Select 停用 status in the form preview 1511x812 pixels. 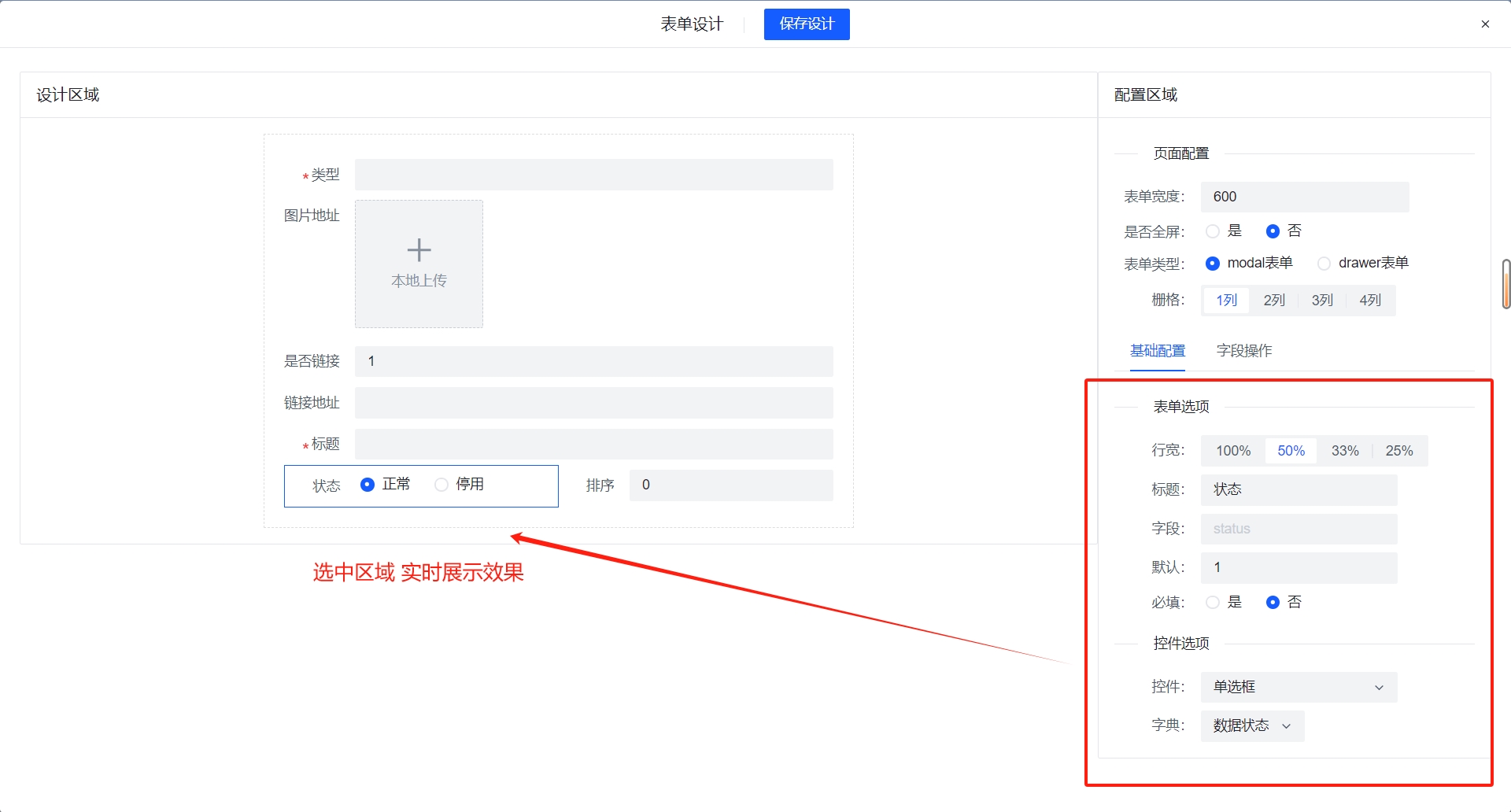(x=441, y=485)
